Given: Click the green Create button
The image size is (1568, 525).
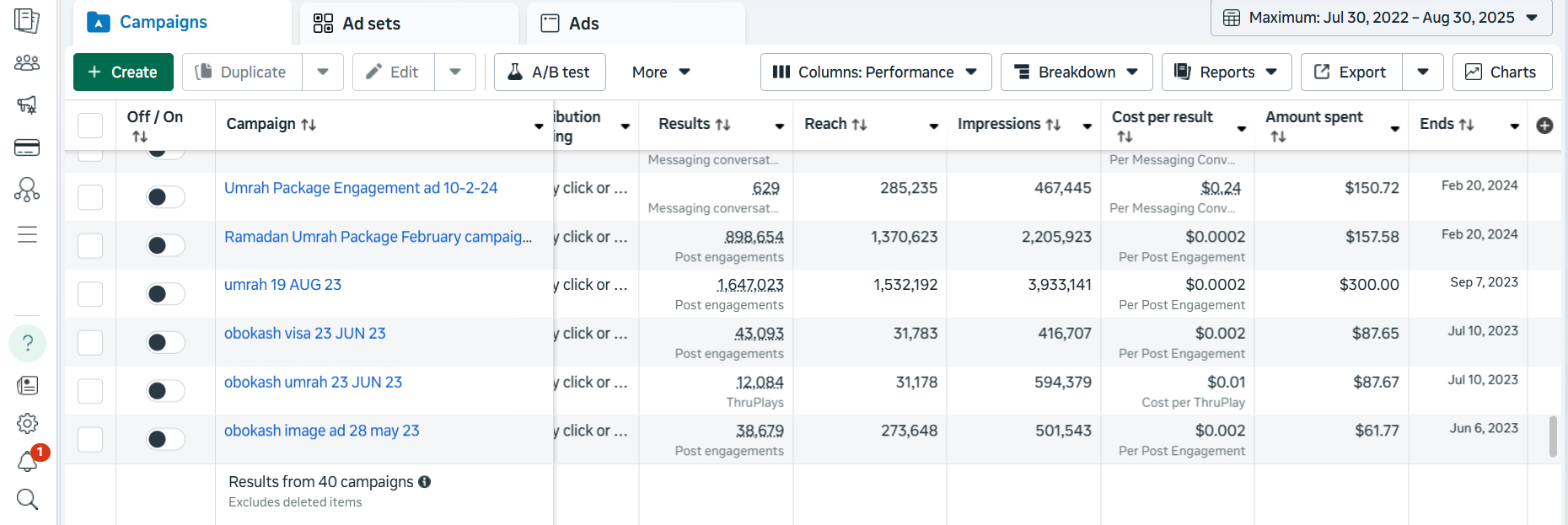Looking at the screenshot, I should 123,72.
